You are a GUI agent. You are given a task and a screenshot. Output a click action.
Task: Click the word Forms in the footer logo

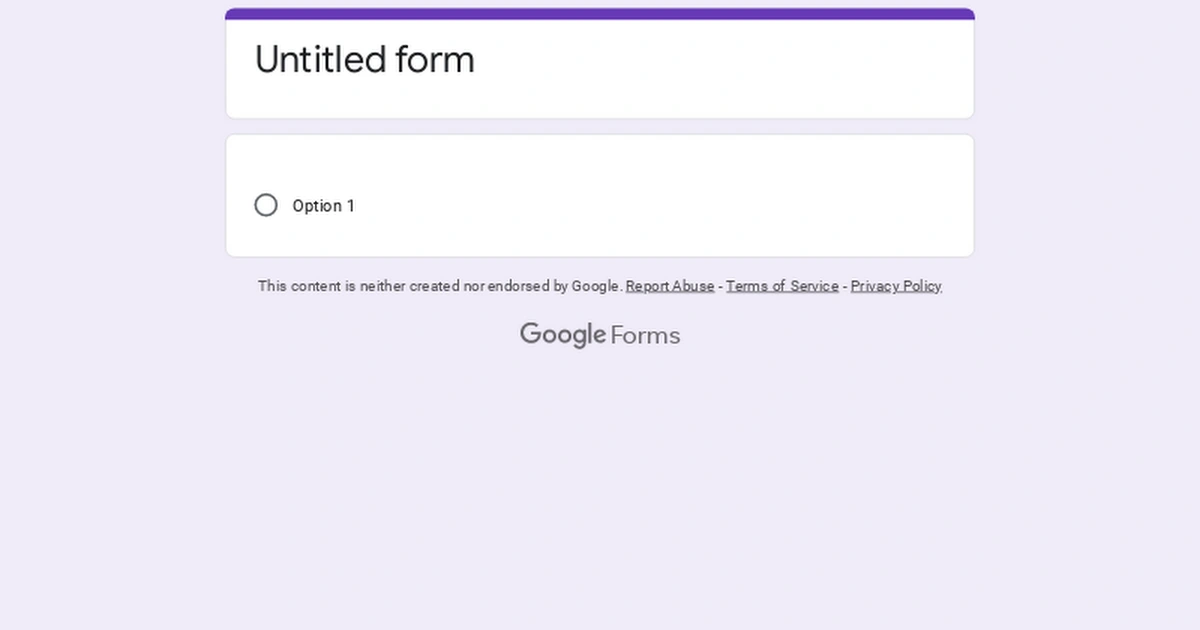645,335
